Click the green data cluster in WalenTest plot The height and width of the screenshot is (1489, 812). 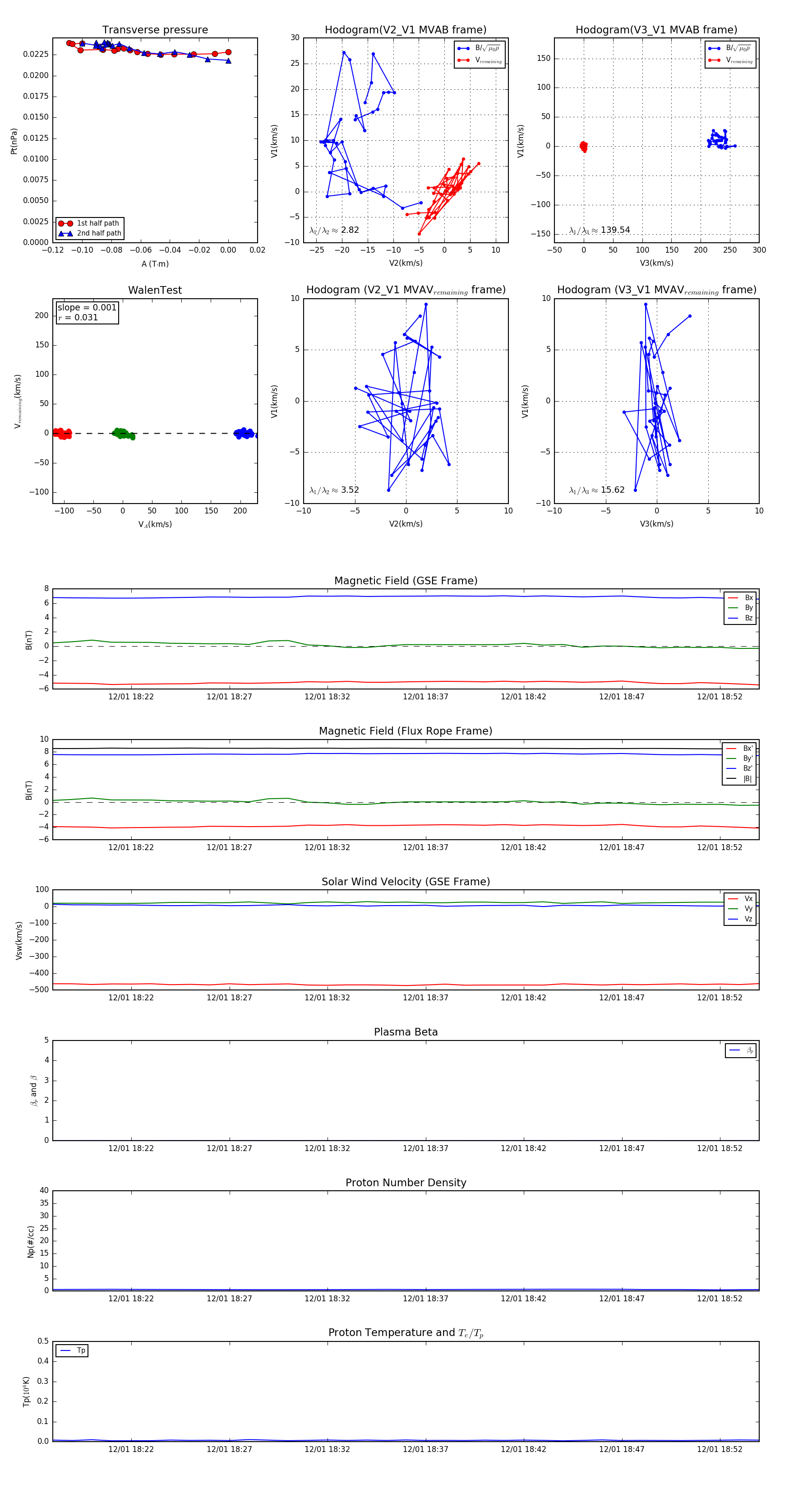point(123,434)
